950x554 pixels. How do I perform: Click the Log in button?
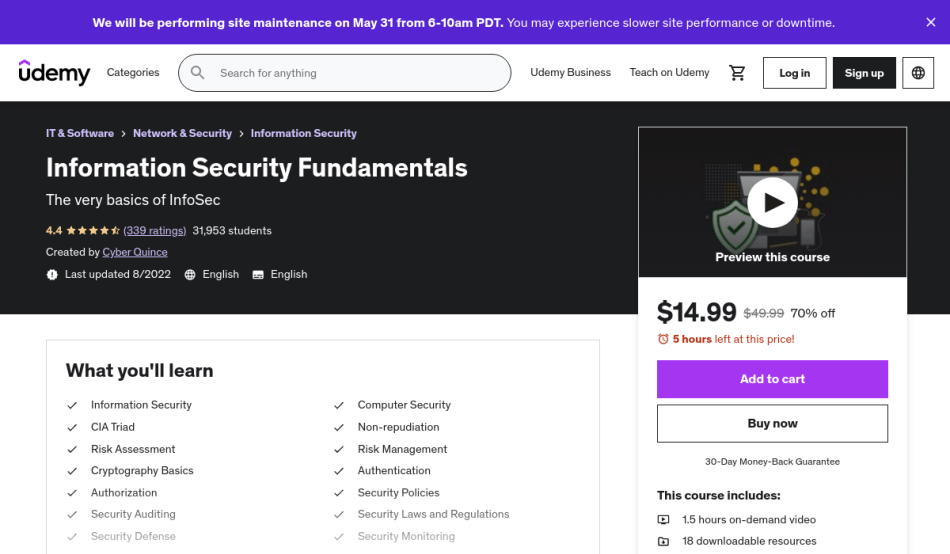(x=794, y=73)
